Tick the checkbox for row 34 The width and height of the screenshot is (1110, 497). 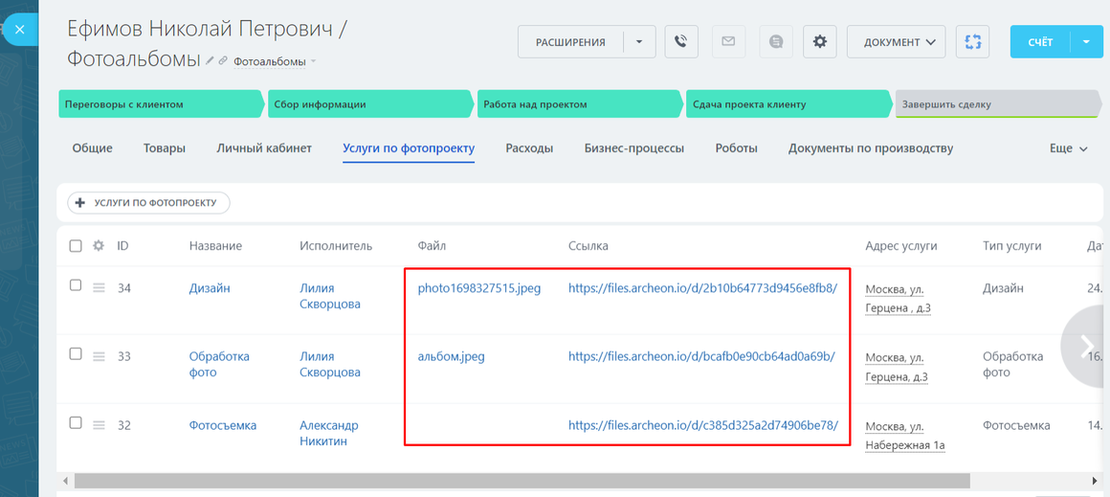[x=76, y=286]
